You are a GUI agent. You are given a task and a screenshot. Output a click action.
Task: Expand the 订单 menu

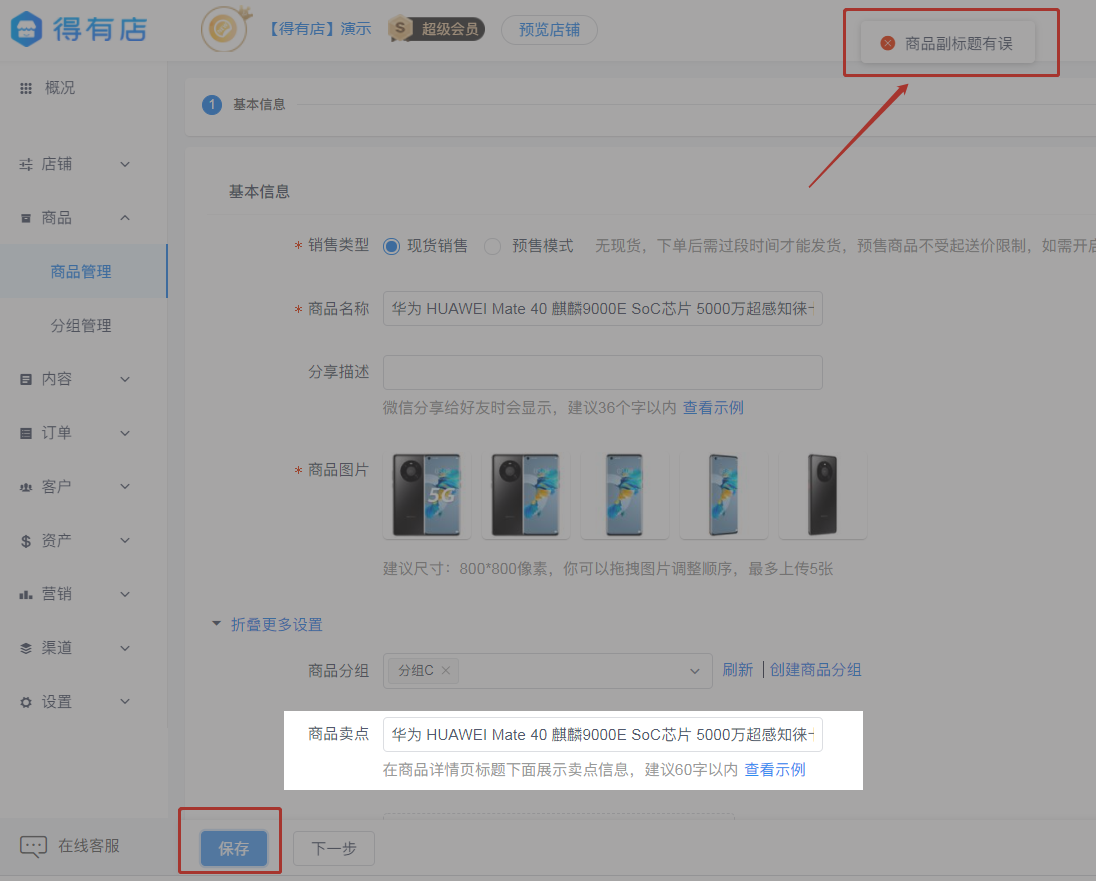pyautogui.click(x=125, y=433)
